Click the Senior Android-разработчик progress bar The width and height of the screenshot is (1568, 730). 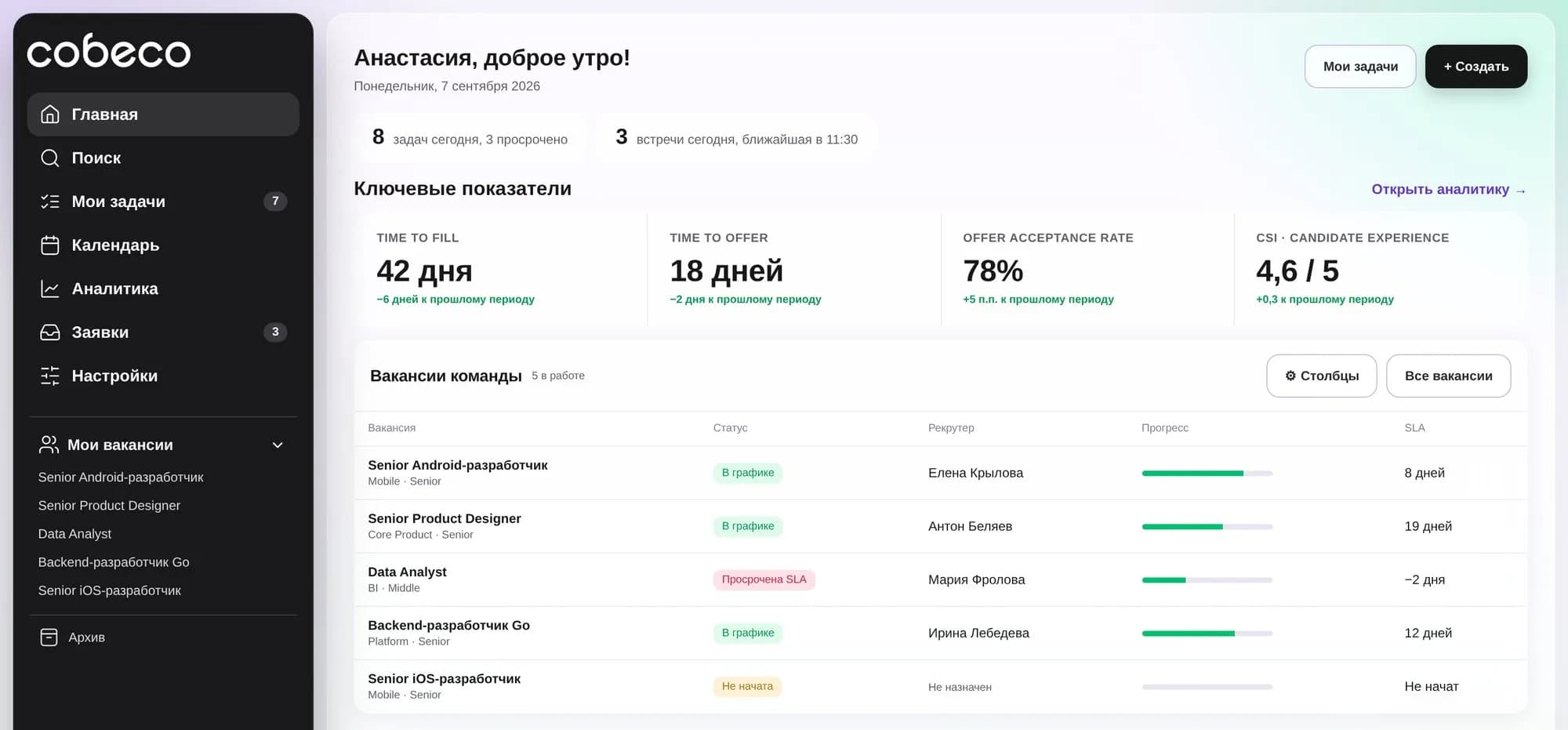click(x=1207, y=474)
